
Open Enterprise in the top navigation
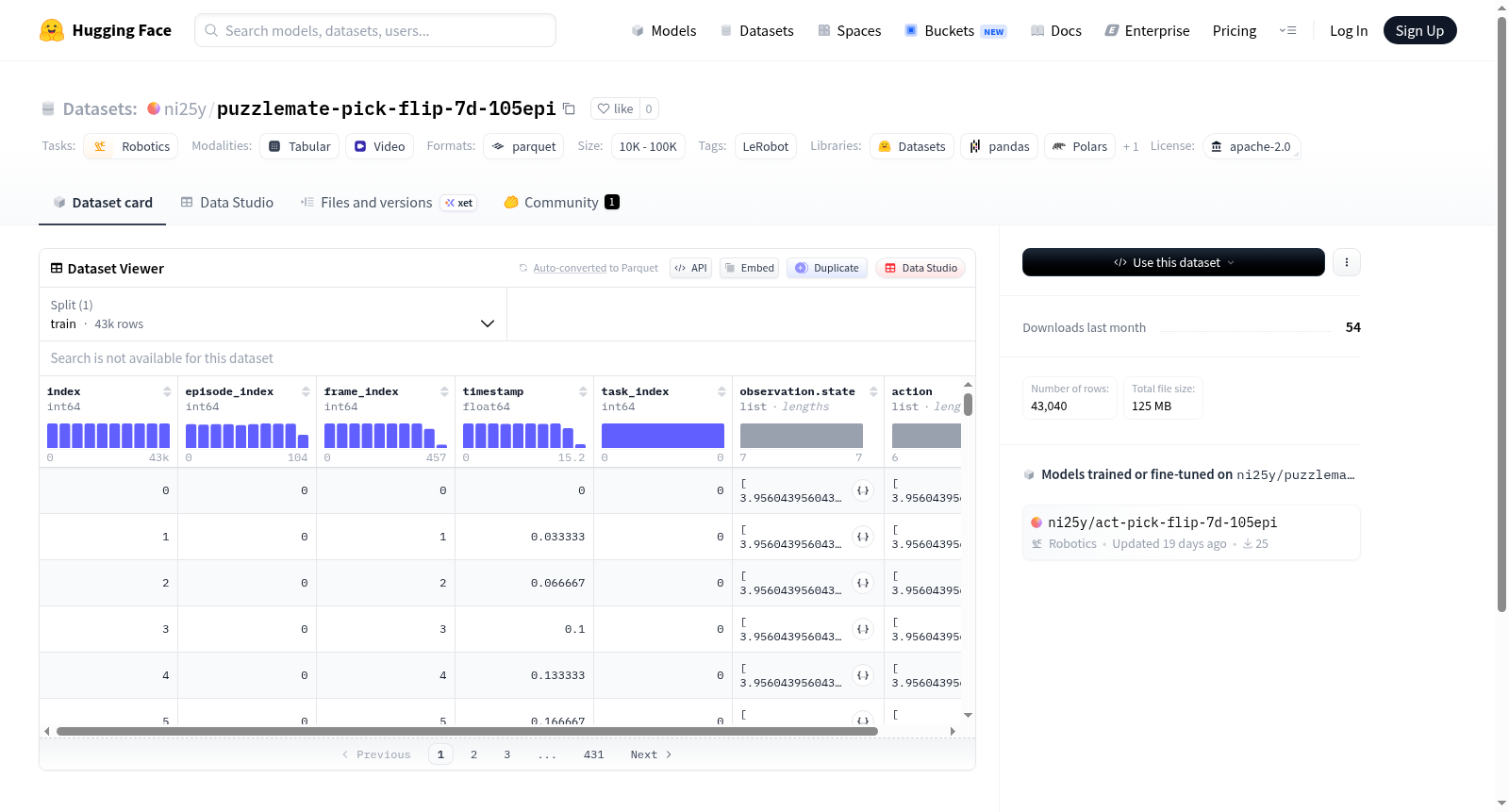pyautogui.click(x=1148, y=30)
